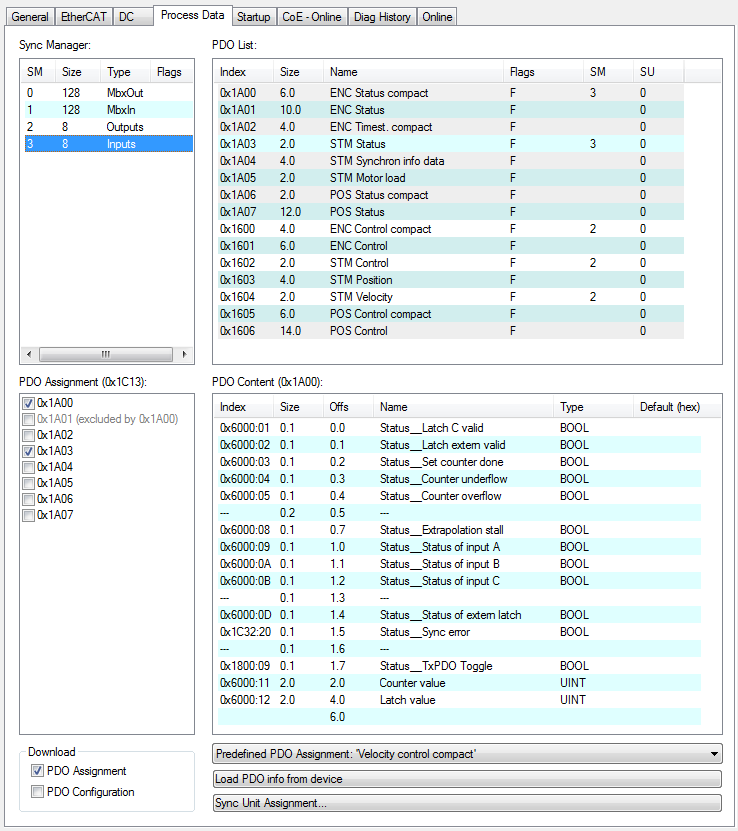Viewport: 738px width, 831px height.
Task: Click the PDO List Index column header
Action: coord(244,72)
